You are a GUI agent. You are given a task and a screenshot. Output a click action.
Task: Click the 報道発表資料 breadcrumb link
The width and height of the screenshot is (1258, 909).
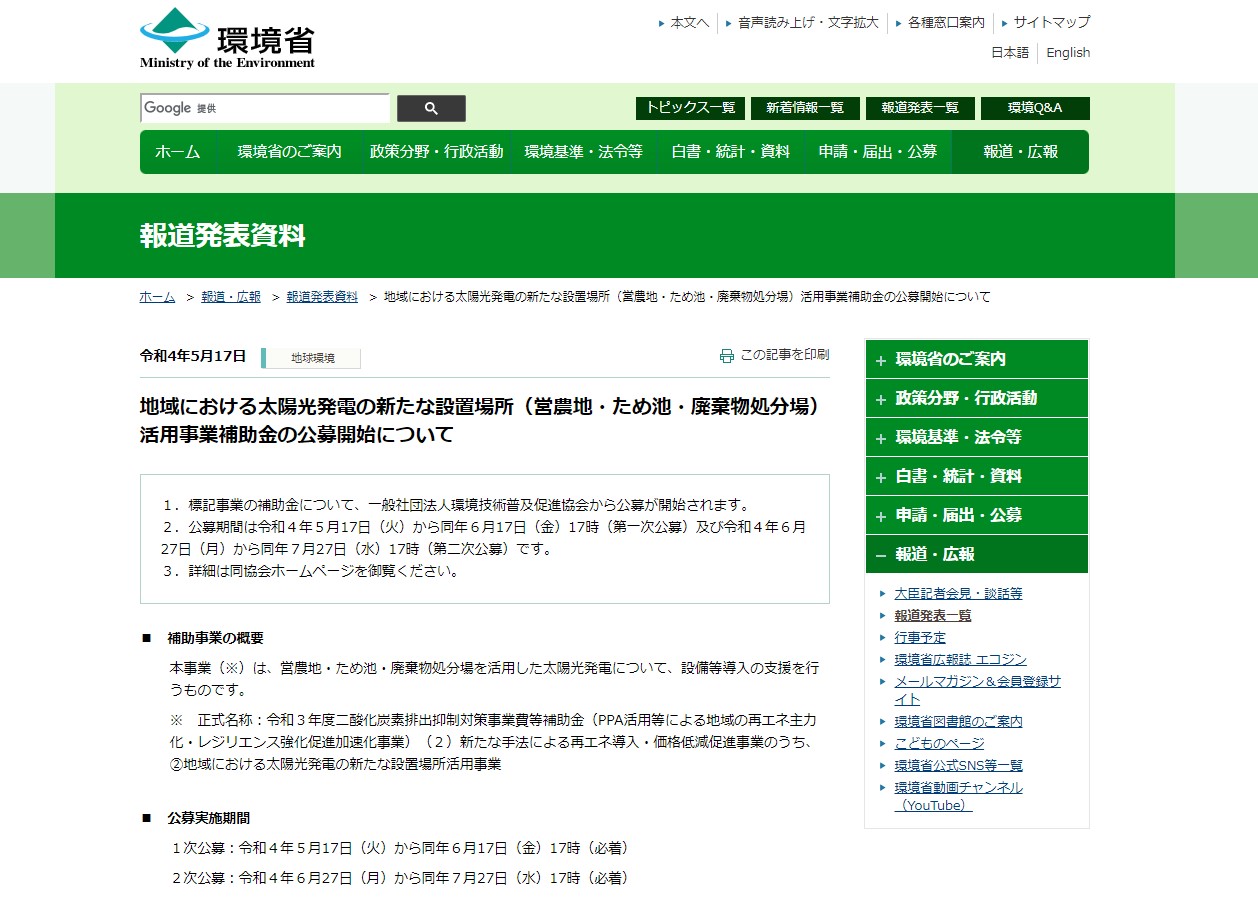point(321,297)
